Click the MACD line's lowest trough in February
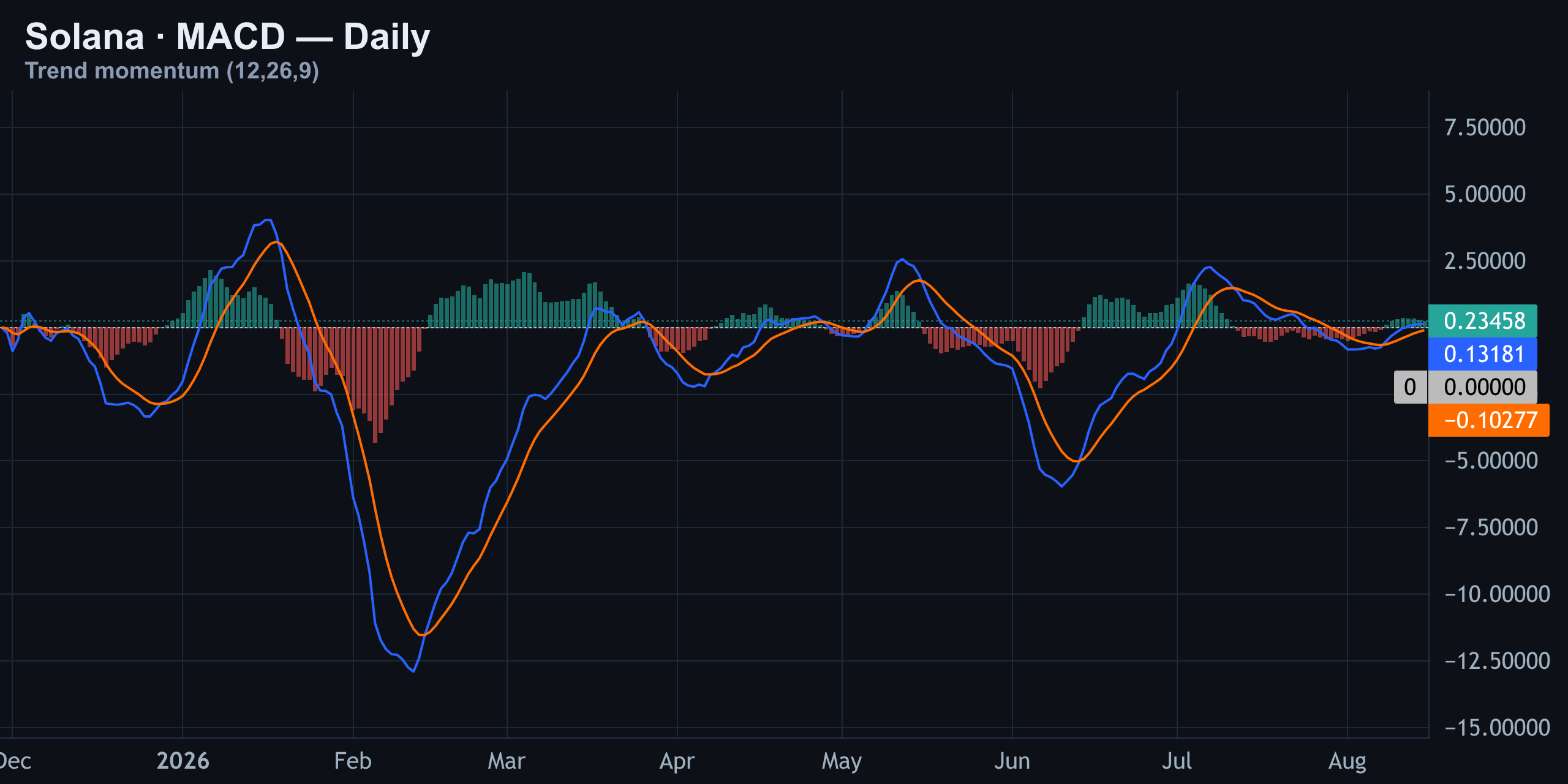Viewport: 1568px width, 784px height. coord(414,671)
